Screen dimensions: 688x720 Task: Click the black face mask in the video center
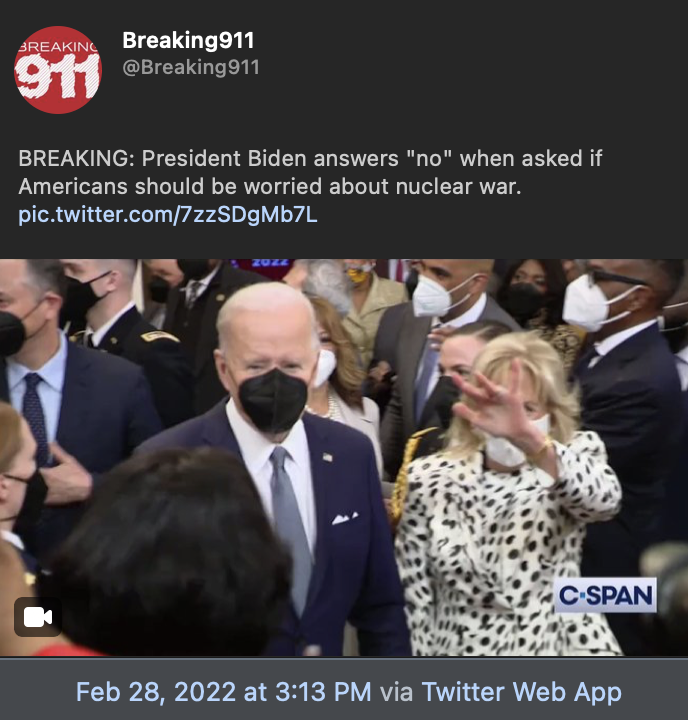(x=273, y=400)
